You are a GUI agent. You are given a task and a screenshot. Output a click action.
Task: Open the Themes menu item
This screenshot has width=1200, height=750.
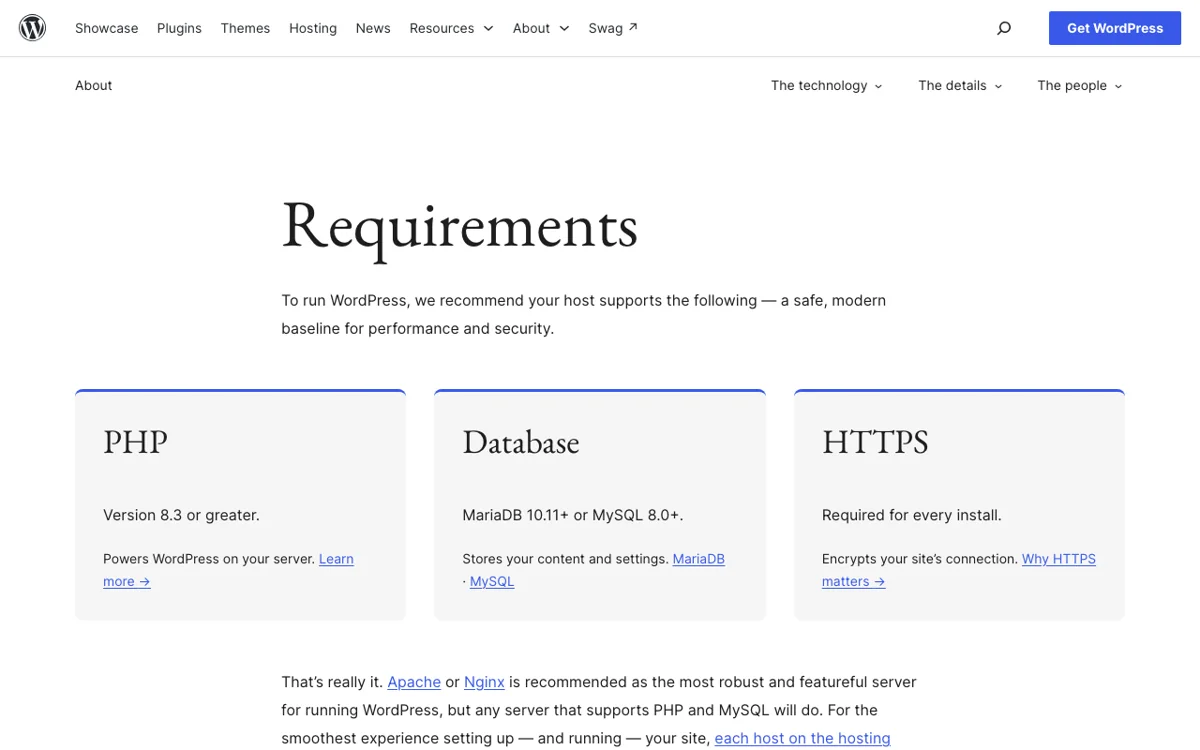point(245,28)
